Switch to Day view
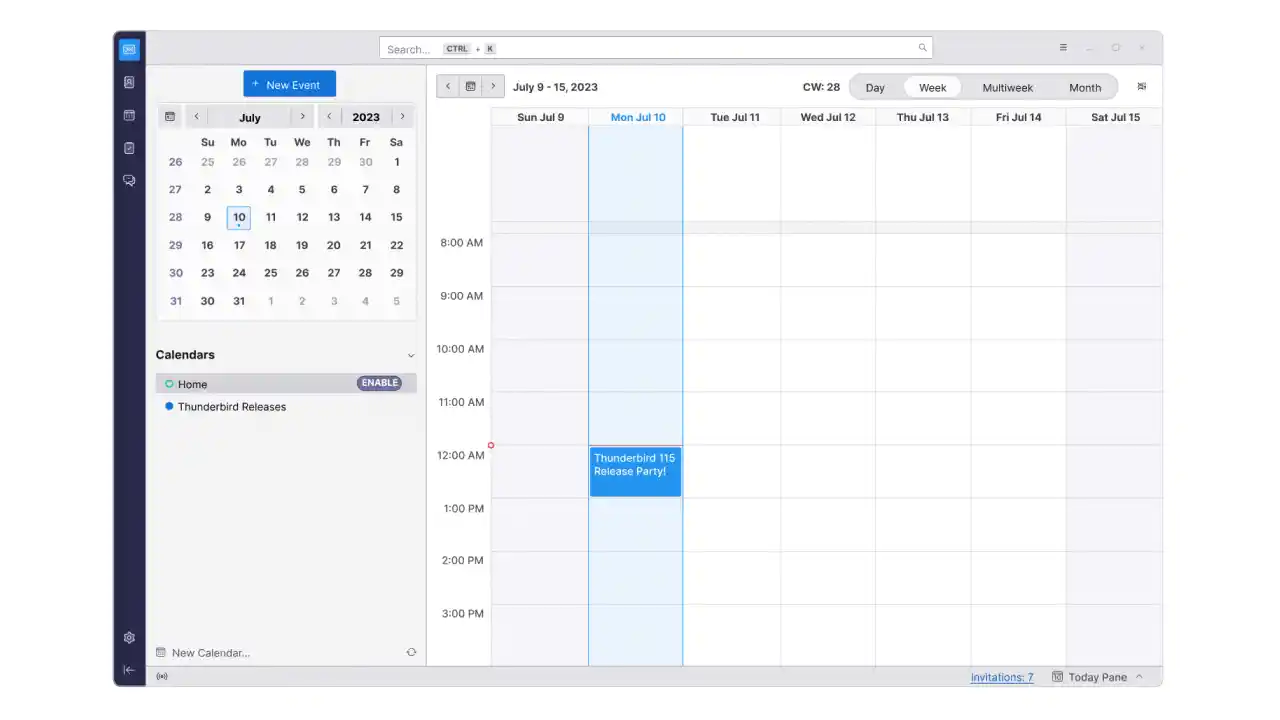This screenshot has width=1280, height=720. pyautogui.click(x=875, y=87)
